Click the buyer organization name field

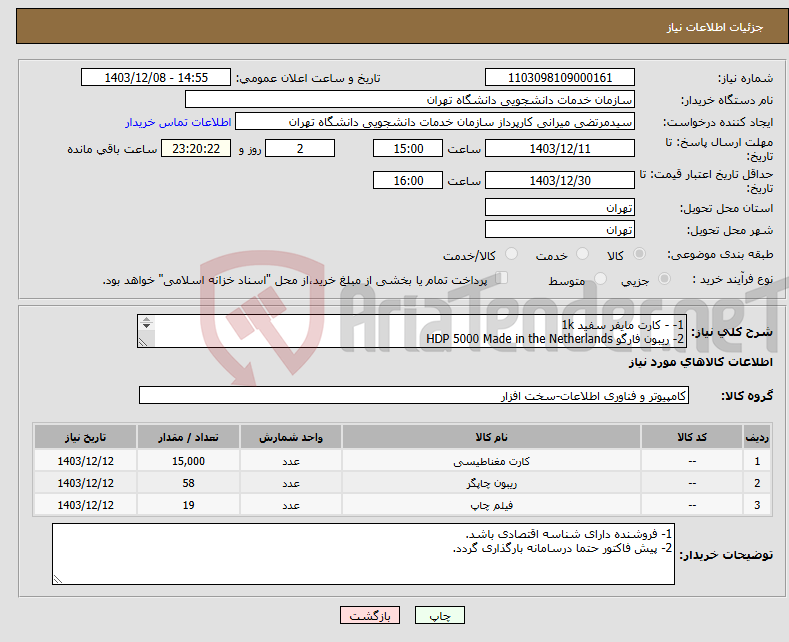410,100
